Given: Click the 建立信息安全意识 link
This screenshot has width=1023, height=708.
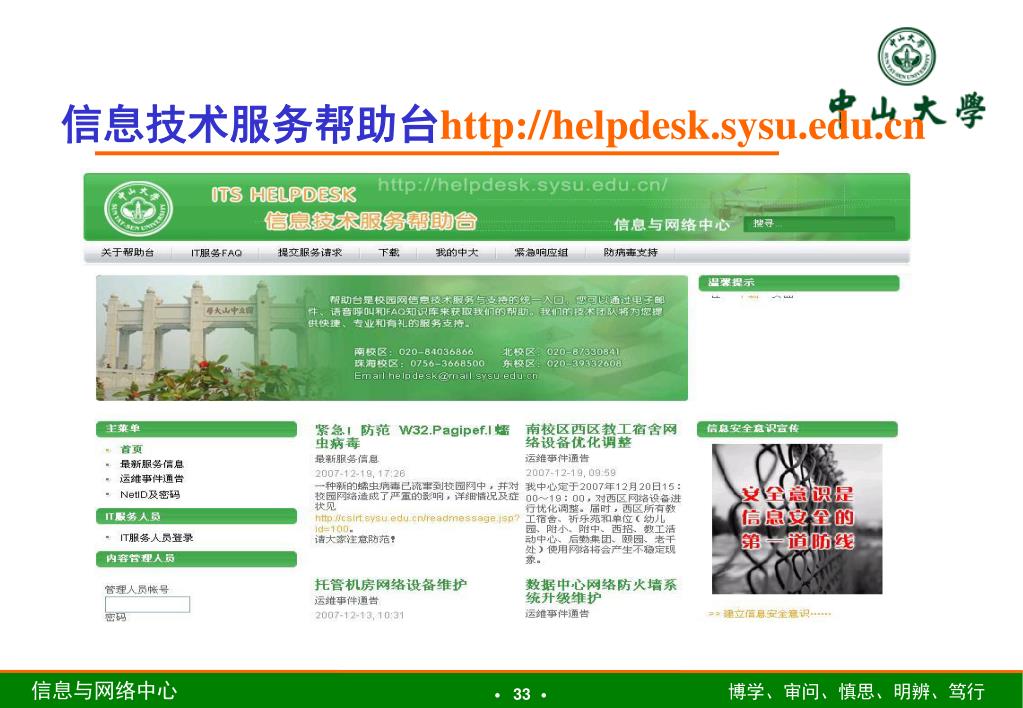Looking at the screenshot, I should 769,614.
